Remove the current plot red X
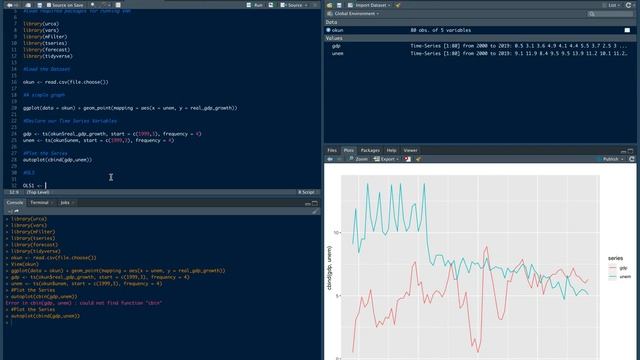 [407, 159]
